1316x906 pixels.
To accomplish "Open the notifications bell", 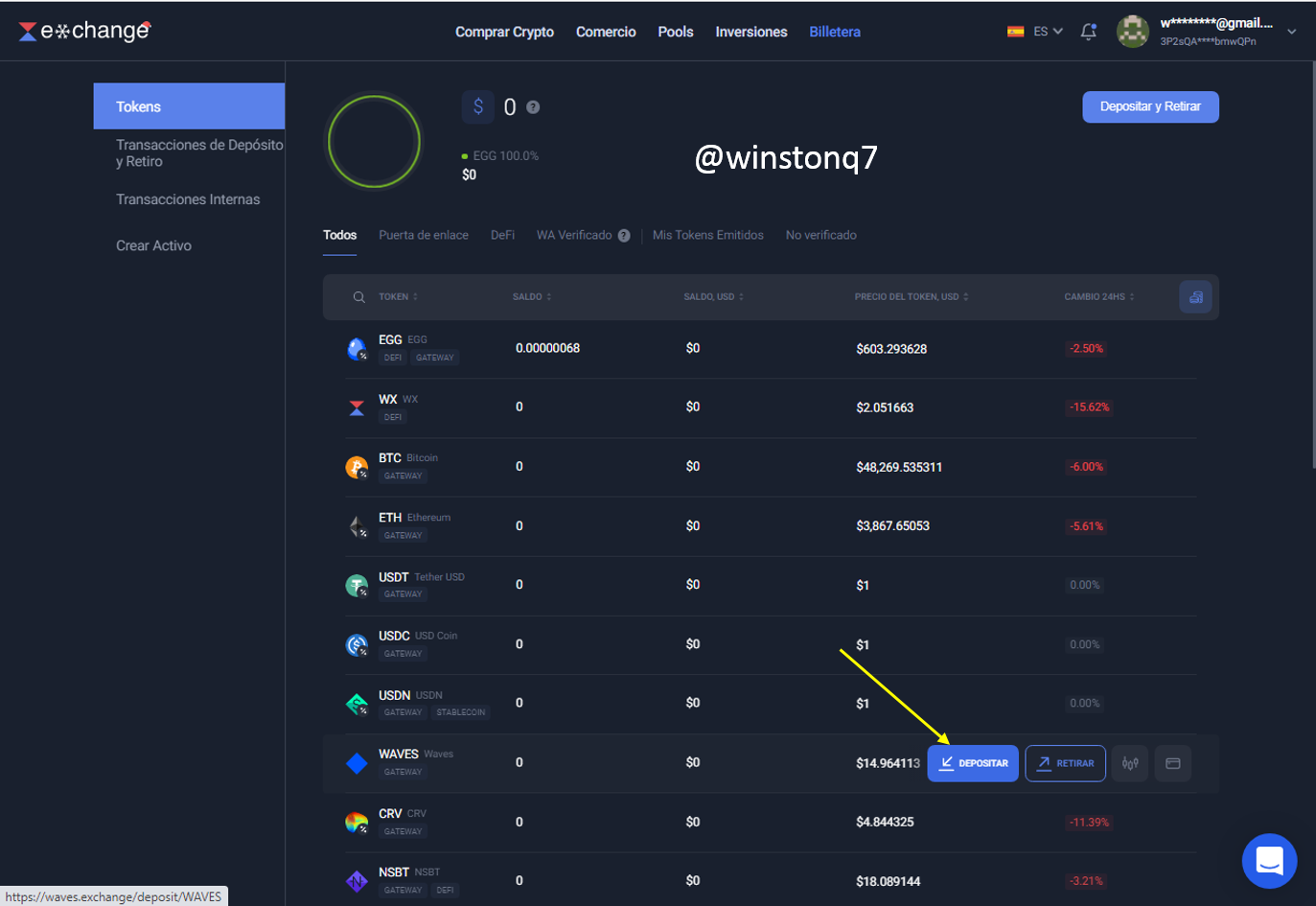I will click(1088, 32).
